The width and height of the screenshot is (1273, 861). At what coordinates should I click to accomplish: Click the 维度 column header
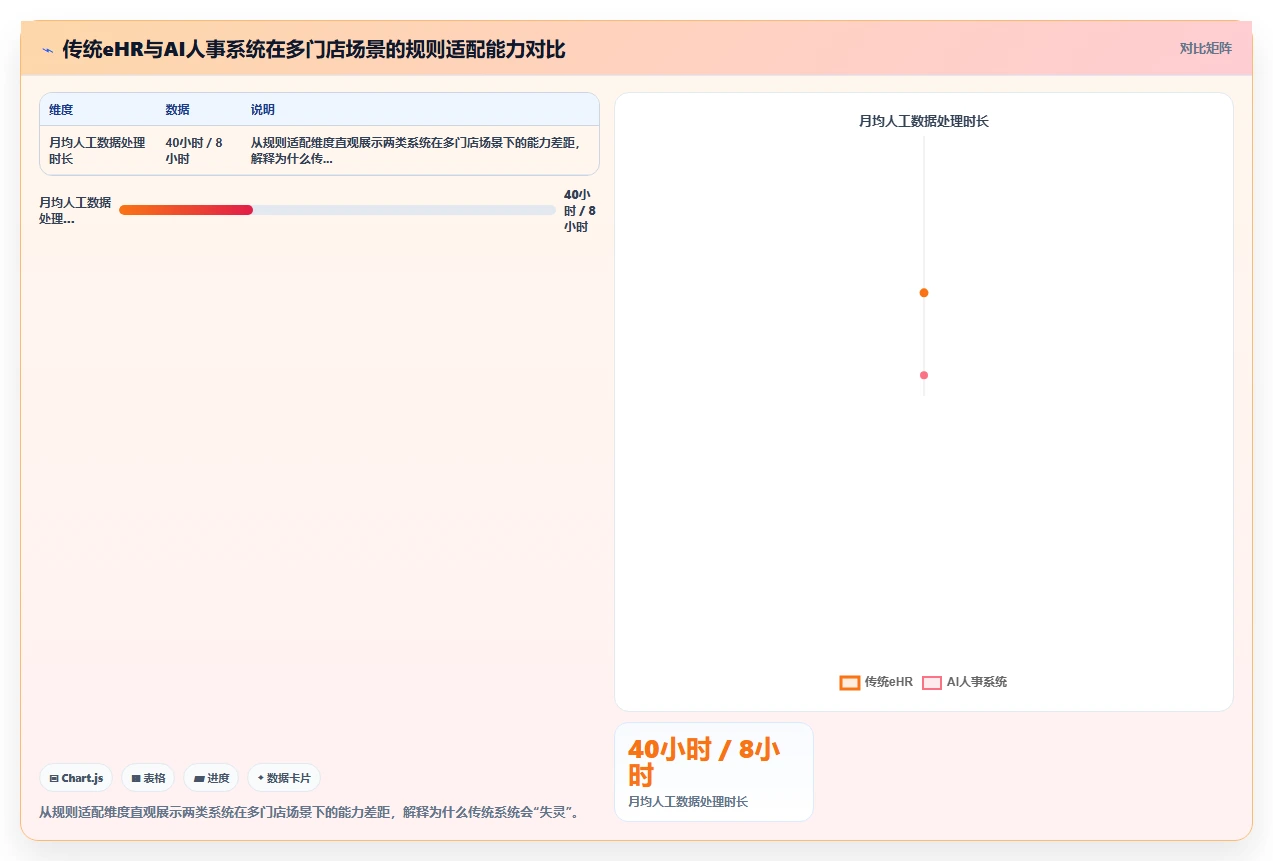(x=61, y=110)
